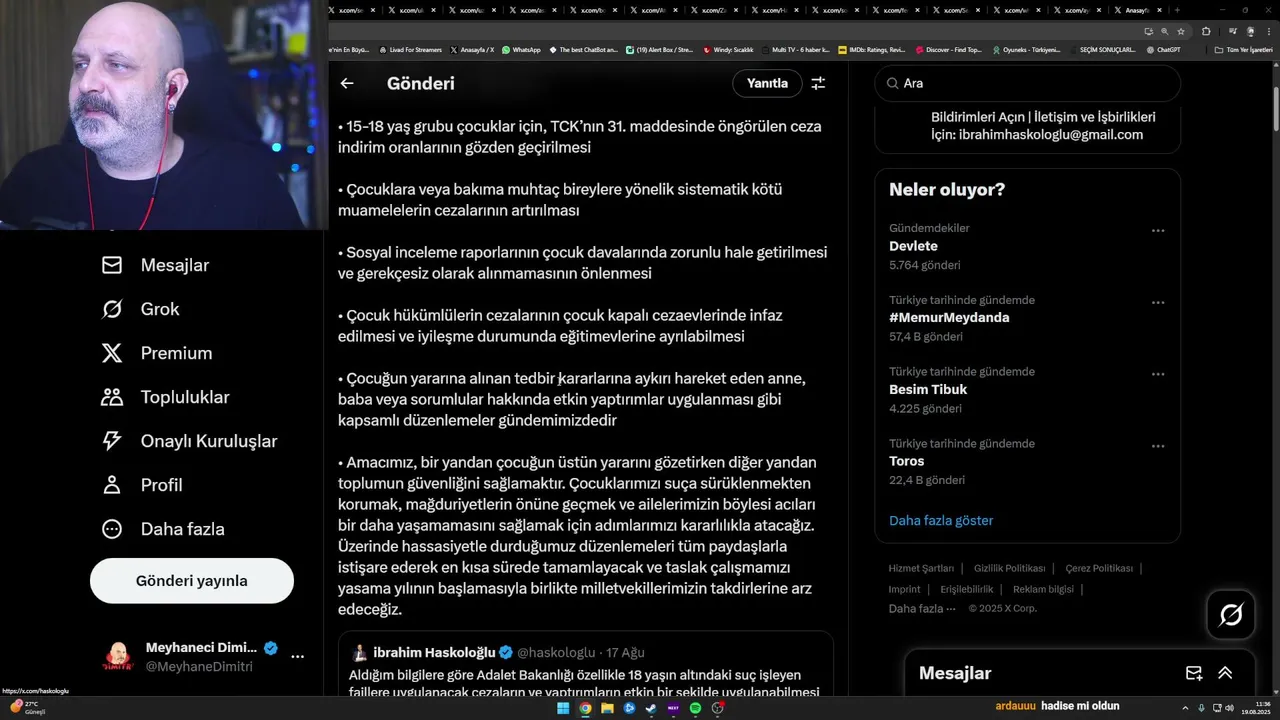Open the Imprint footer link

(905, 590)
